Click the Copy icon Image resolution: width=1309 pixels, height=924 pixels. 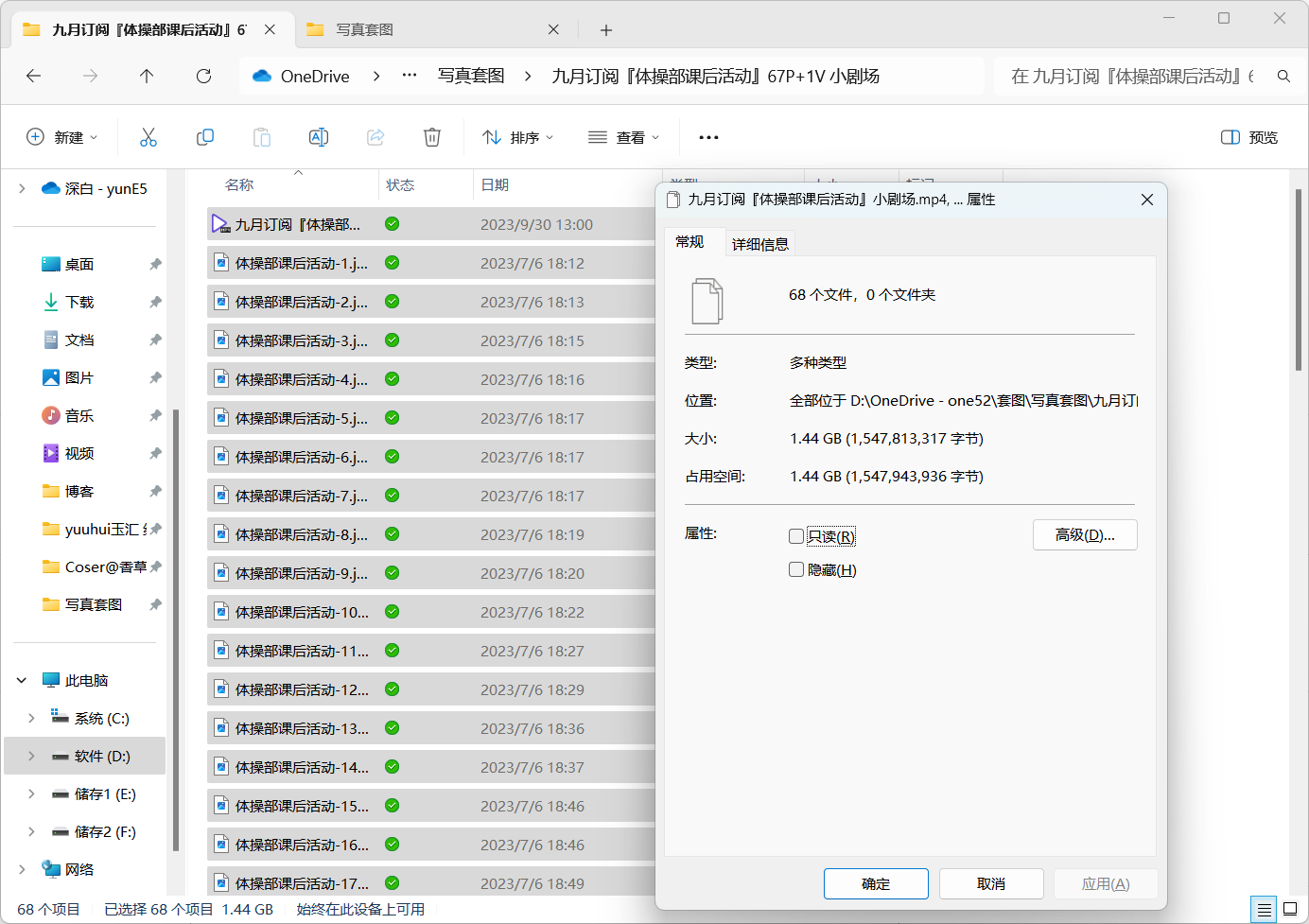click(205, 137)
